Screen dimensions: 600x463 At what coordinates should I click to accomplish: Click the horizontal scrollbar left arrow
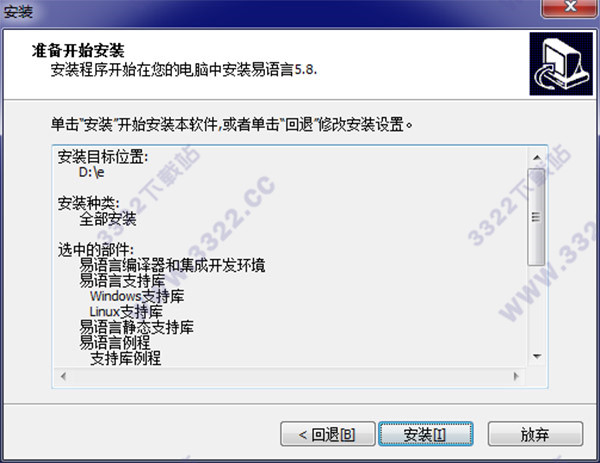coord(64,376)
